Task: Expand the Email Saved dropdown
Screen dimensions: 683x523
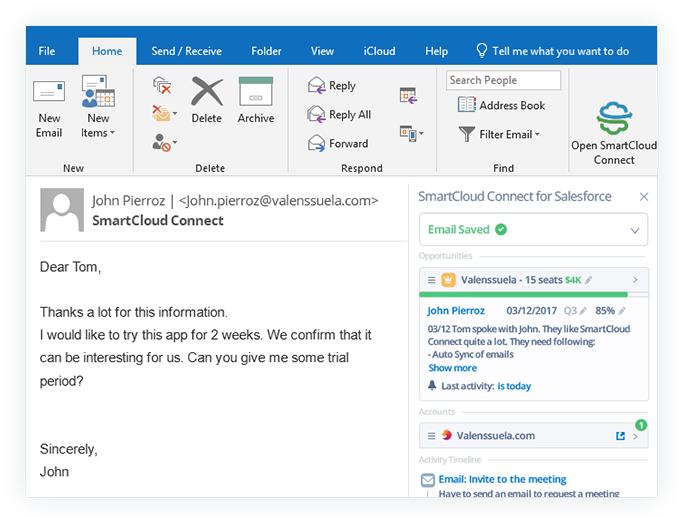Action: [x=635, y=230]
